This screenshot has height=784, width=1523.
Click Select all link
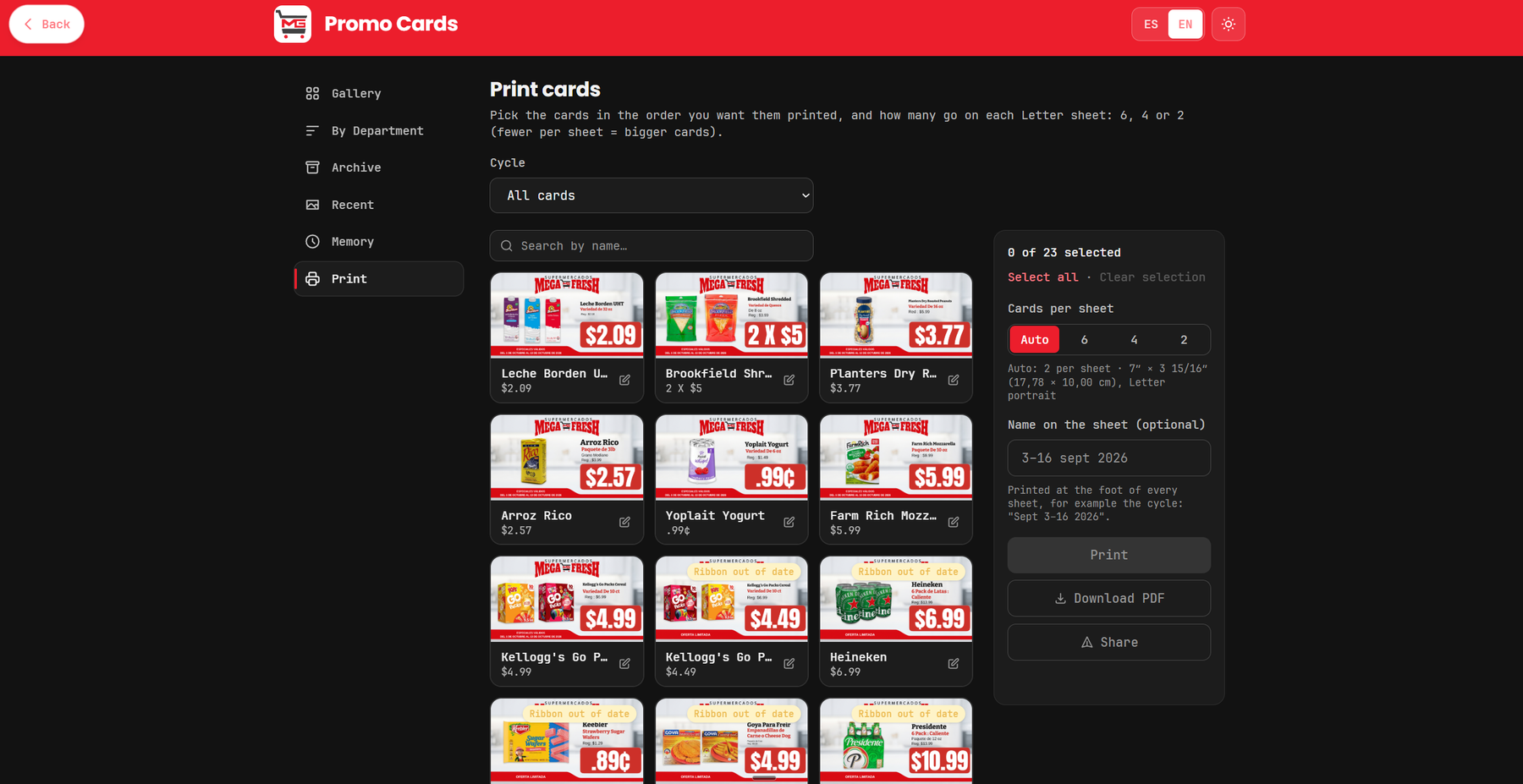(1042, 277)
